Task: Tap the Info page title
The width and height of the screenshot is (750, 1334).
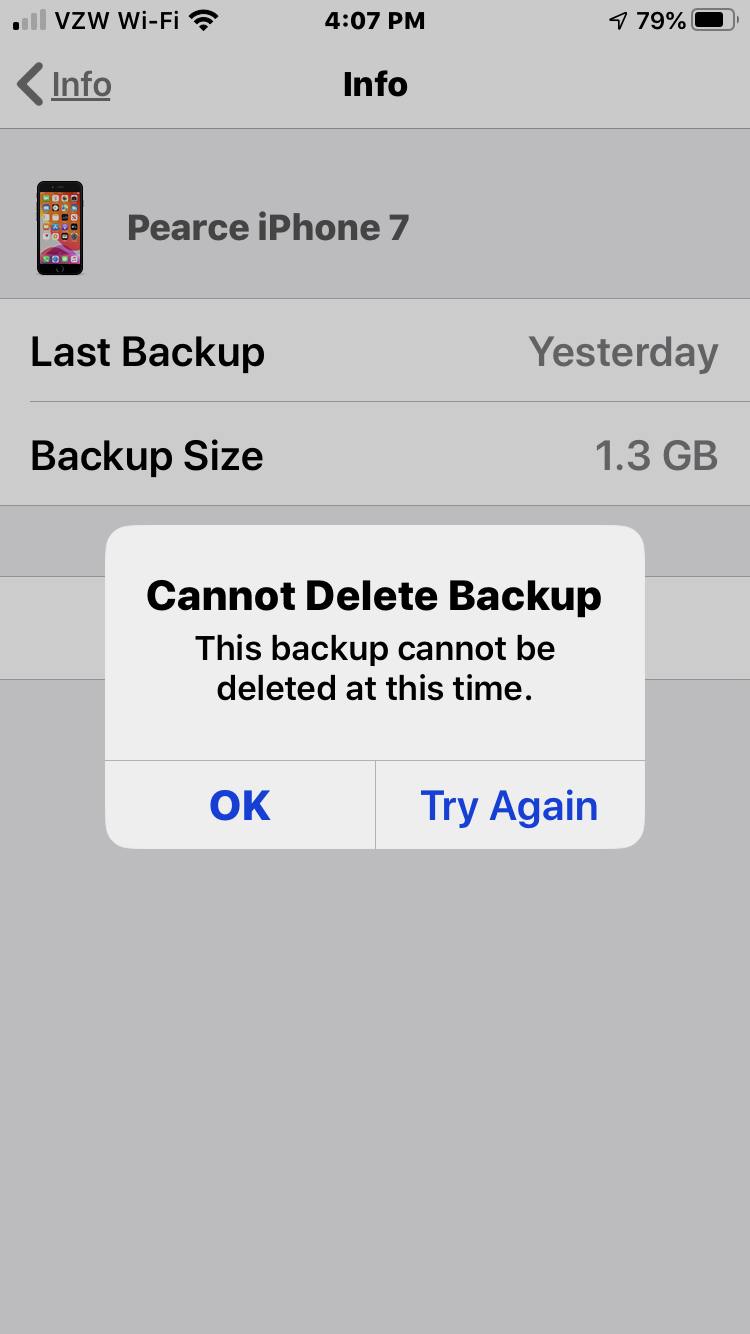Action: point(375,84)
